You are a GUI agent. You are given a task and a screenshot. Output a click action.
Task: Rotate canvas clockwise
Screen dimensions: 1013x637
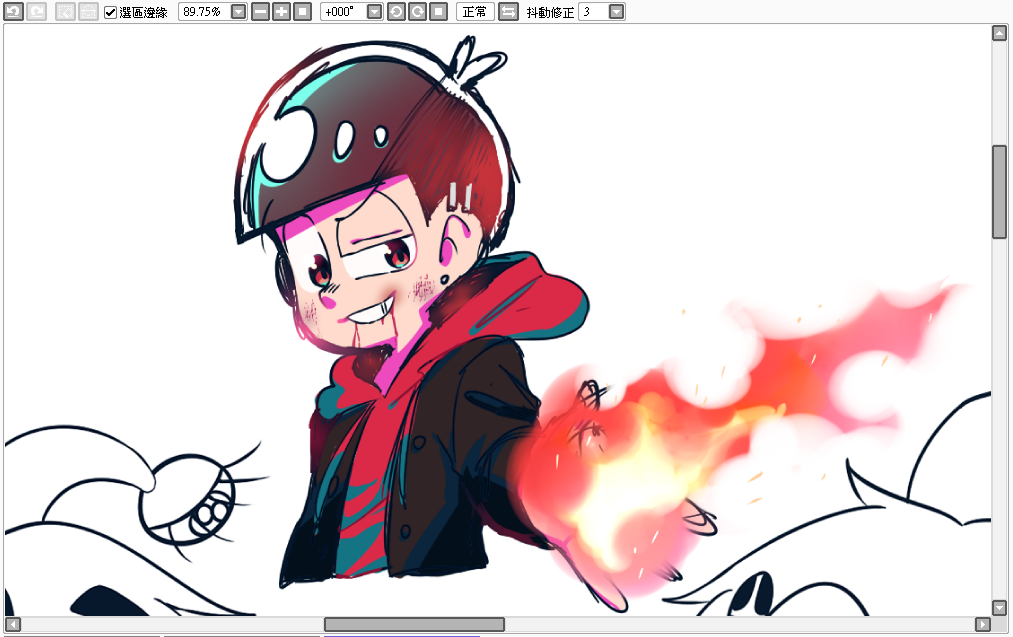[417, 12]
